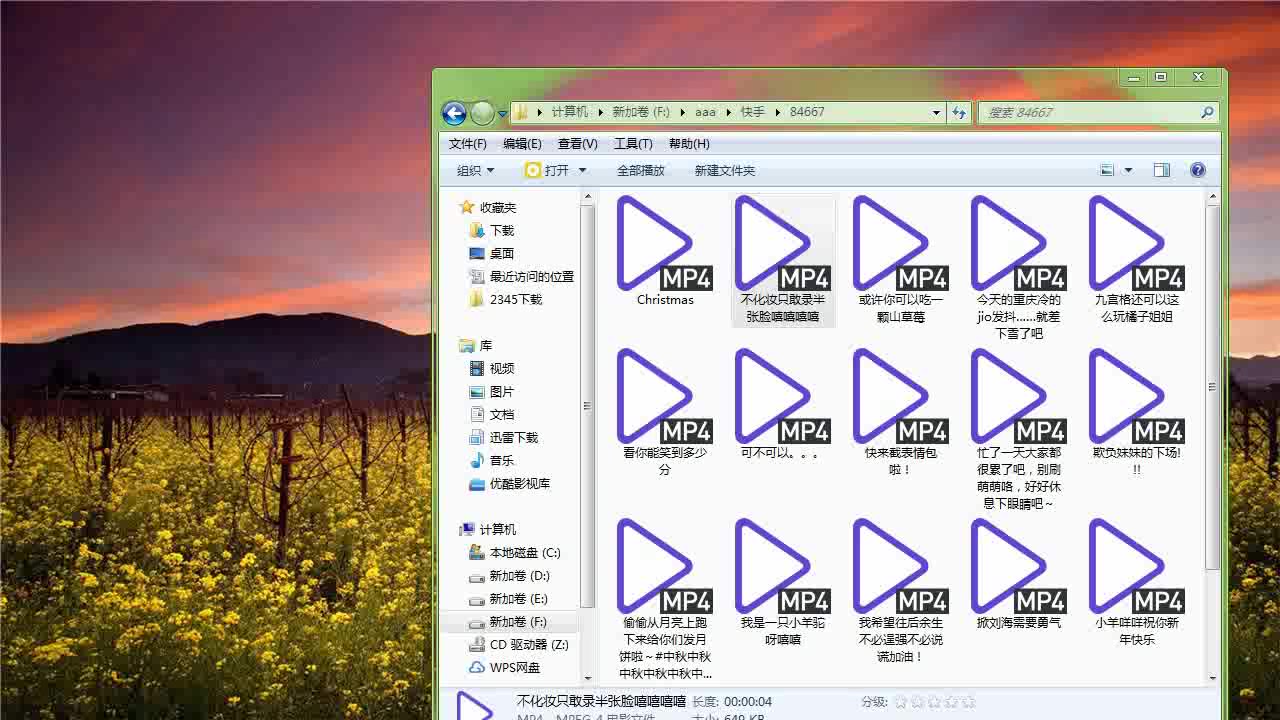The image size is (1280, 720).
Task: Open the 2345下载 folder shortcut
Action: pyautogui.click(x=506, y=299)
